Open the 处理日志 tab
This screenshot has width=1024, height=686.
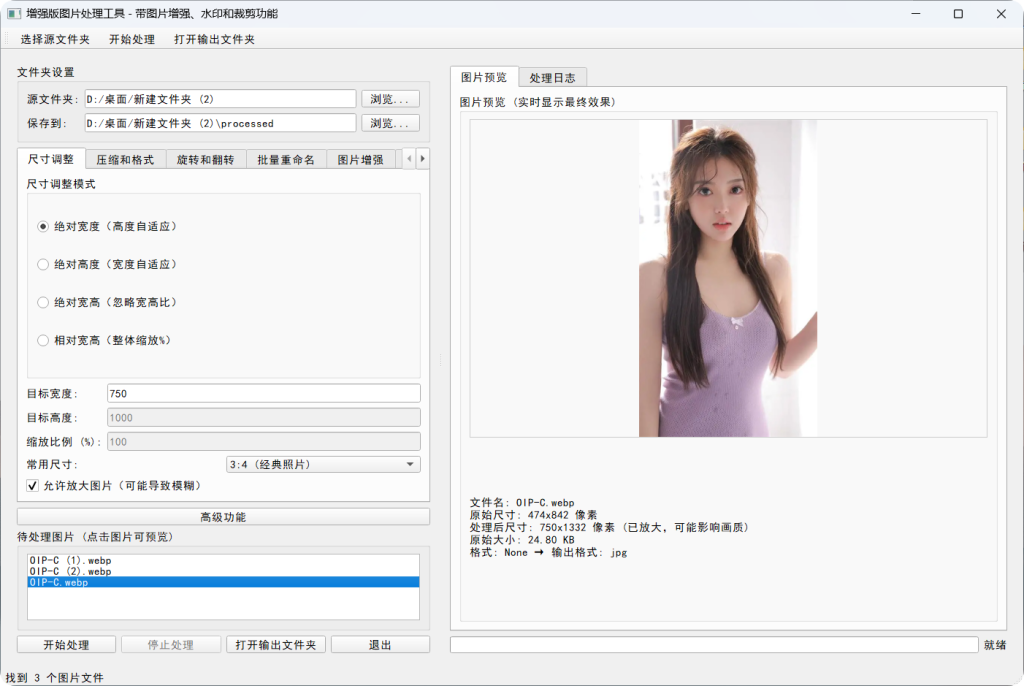point(554,76)
